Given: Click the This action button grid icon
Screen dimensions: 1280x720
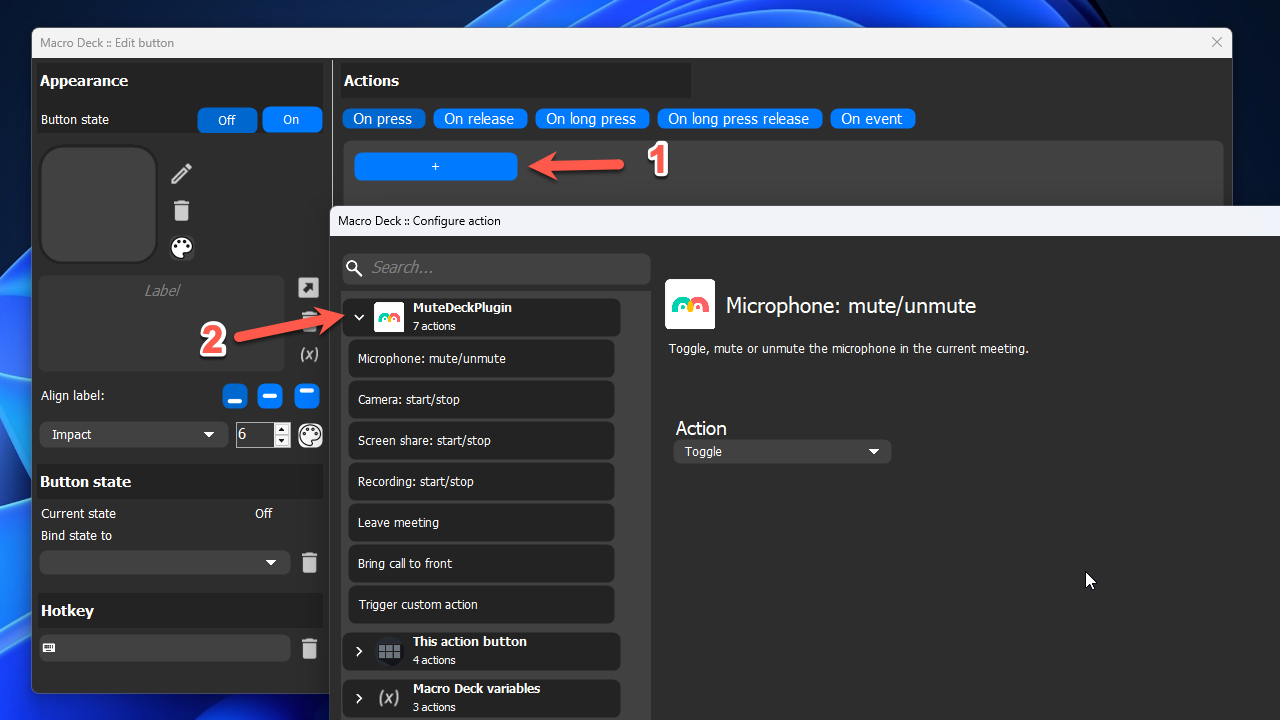Looking at the screenshot, I should pyautogui.click(x=389, y=651).
